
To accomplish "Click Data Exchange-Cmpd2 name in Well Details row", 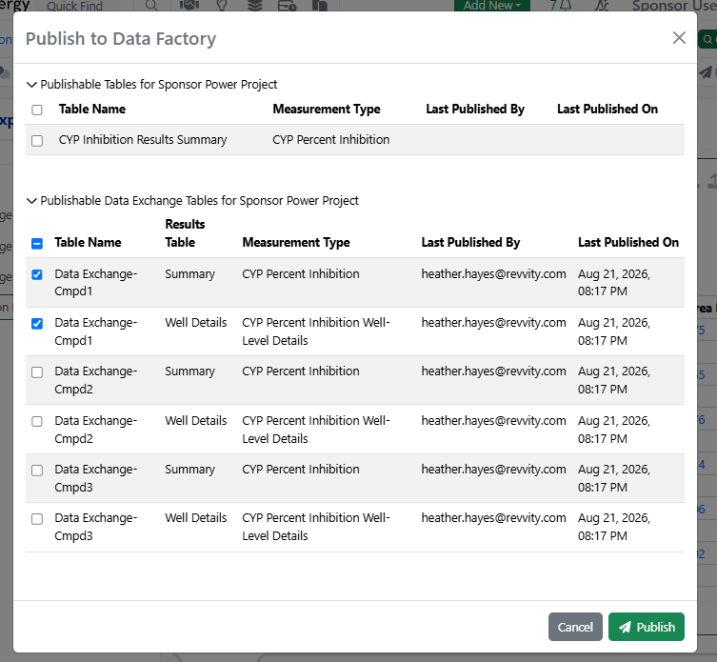I will (x=96, y=429).
